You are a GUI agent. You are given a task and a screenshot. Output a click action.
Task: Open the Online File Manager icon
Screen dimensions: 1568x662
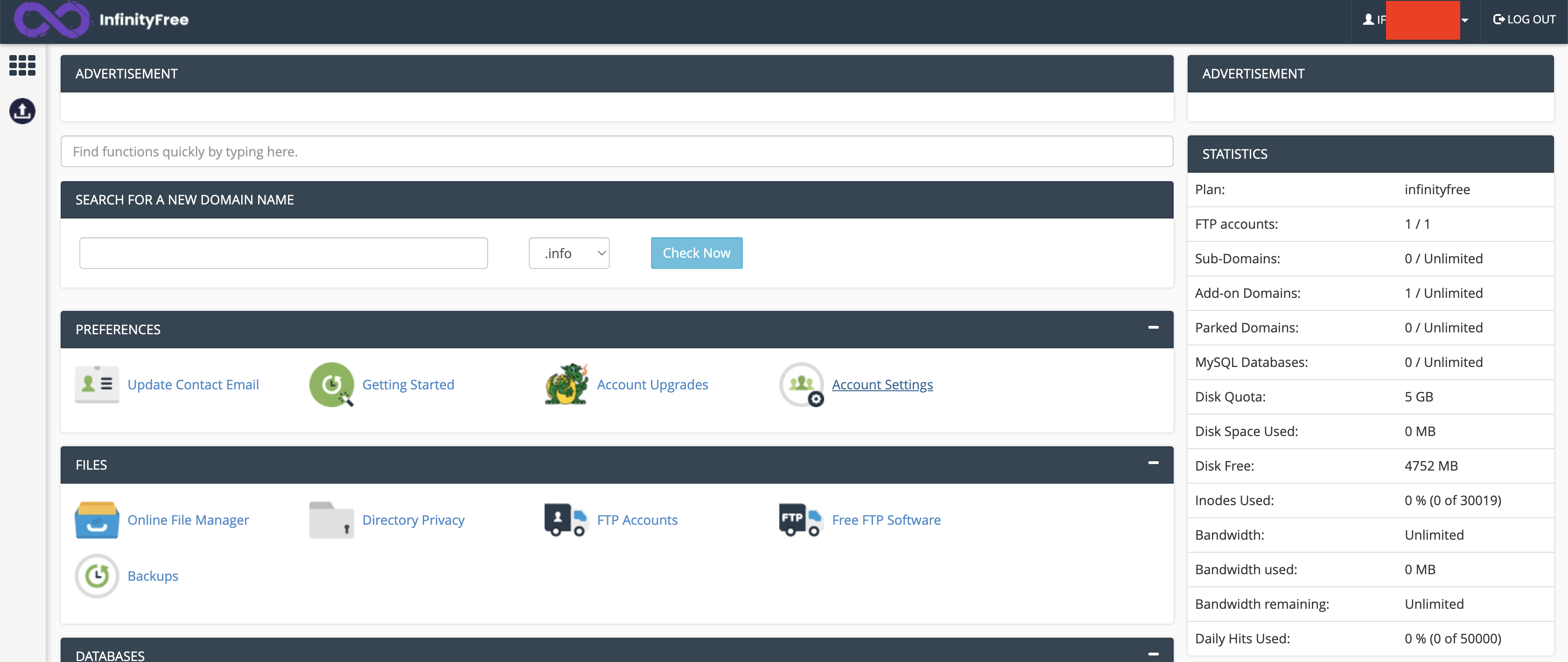coord(97,520)
